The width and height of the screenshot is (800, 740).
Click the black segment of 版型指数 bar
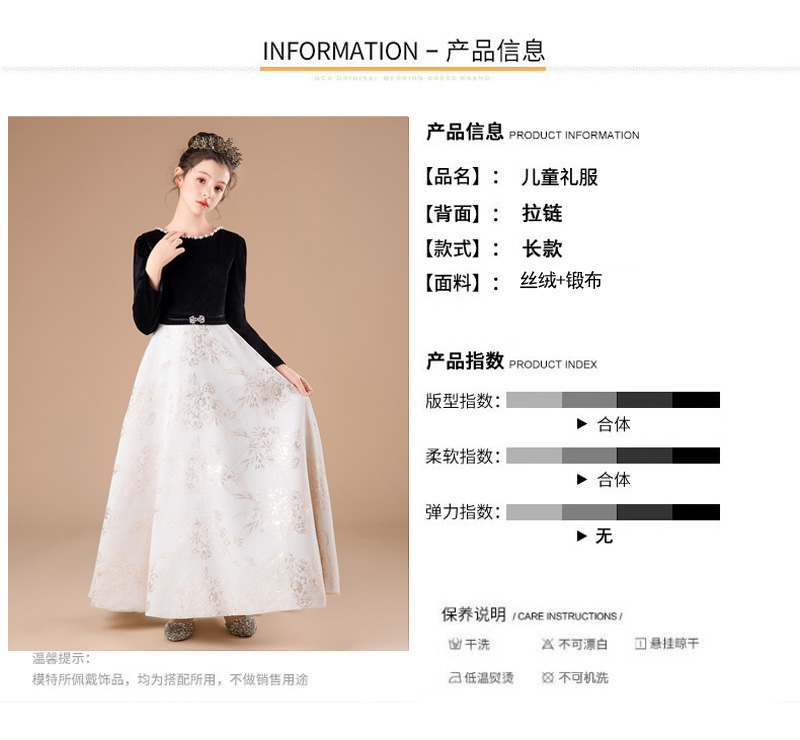click(x=696, y=400)
